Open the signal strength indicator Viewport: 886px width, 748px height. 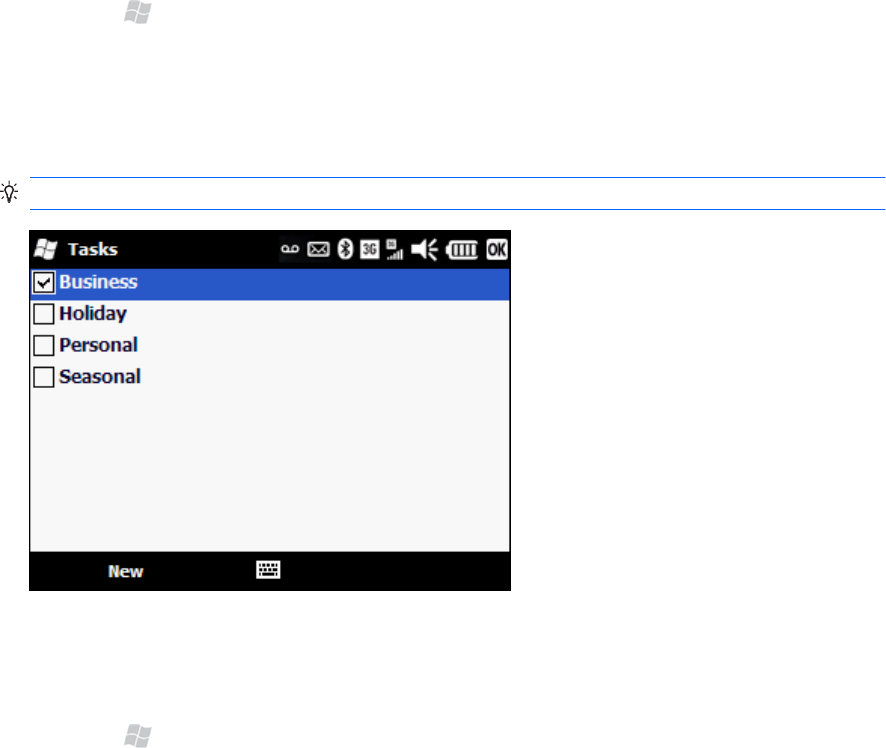394,249
